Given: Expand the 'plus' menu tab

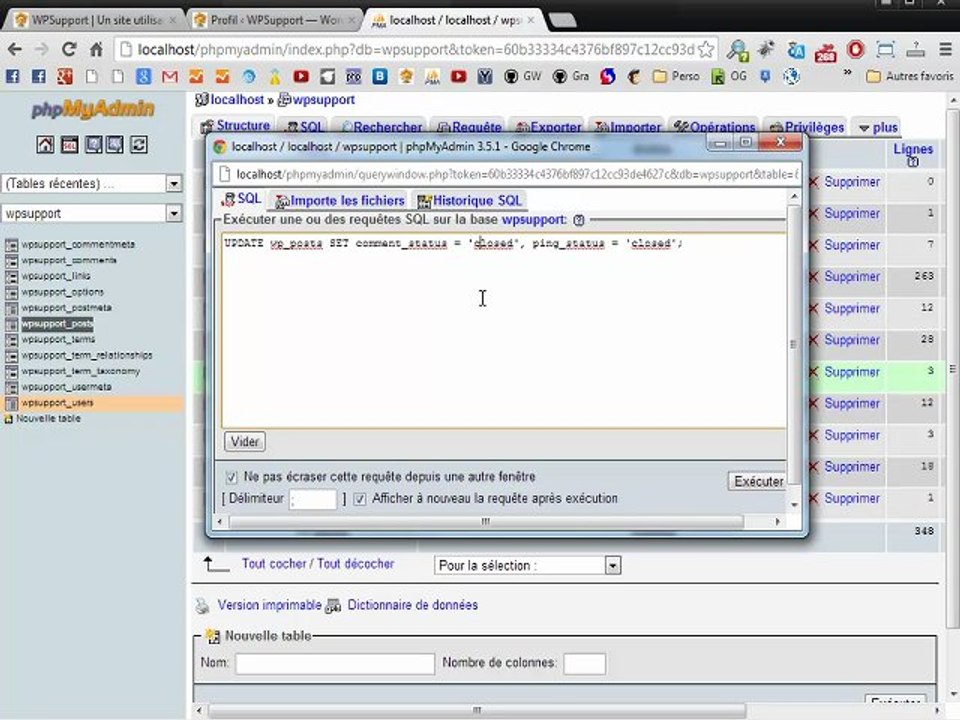Looking at the screenshot, I should click(x=878, y=127).
